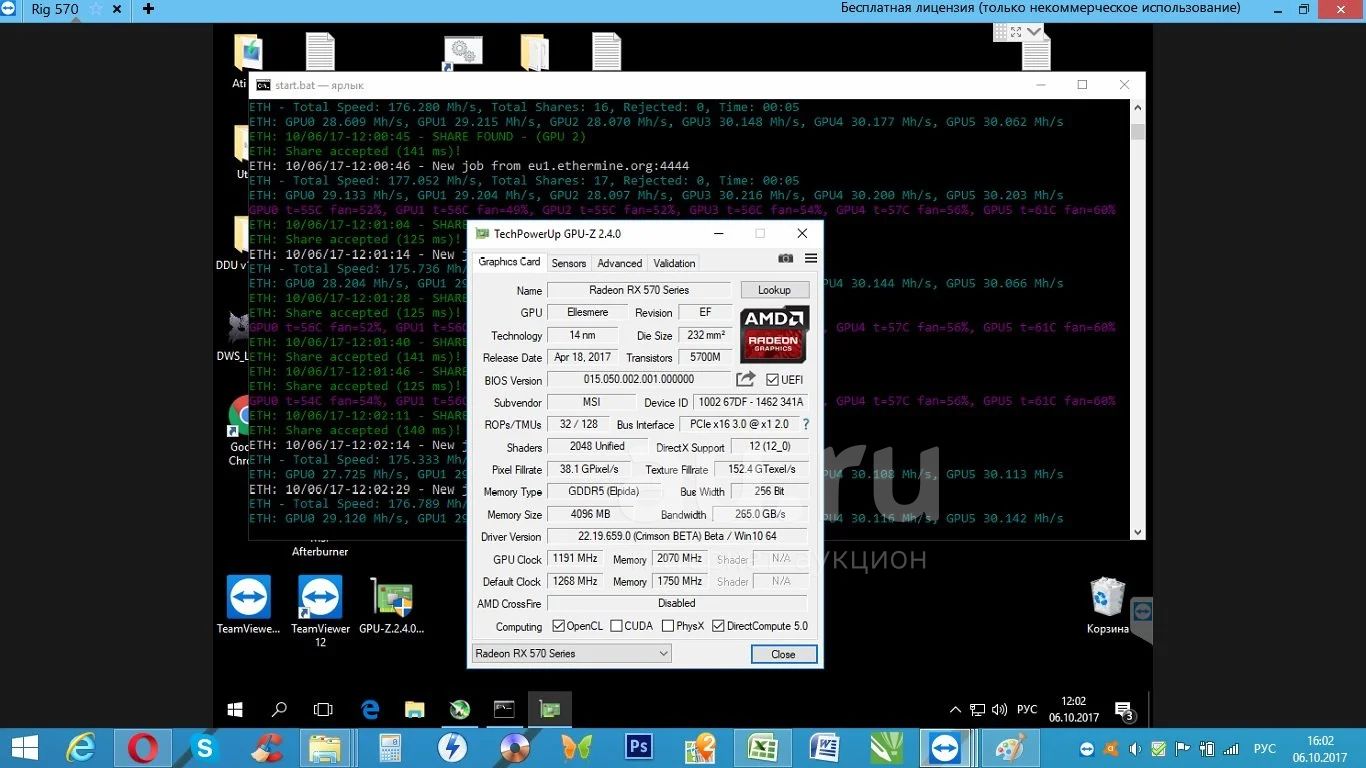Open GPU-Z.2.4.0 desktop icon
Image resolution: width=1366 pixels, height=768 pixels.
coord(391,605)
